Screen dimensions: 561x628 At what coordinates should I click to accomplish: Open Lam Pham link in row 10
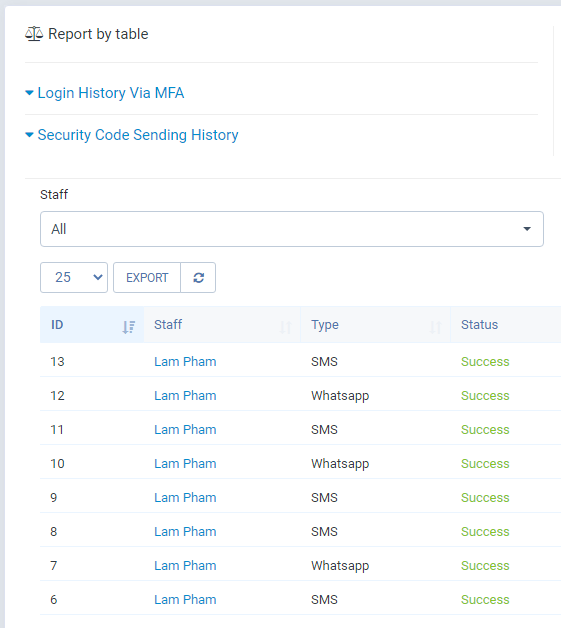(185, 463)
